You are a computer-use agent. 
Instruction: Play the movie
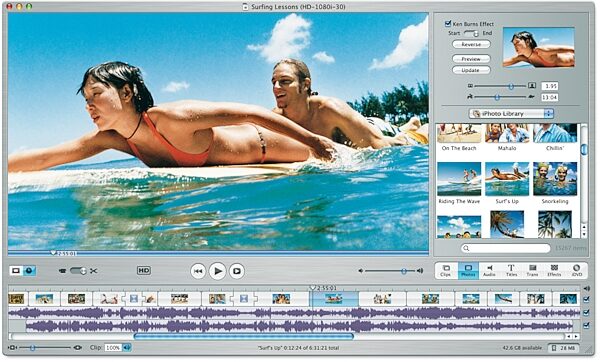(217, 271)
